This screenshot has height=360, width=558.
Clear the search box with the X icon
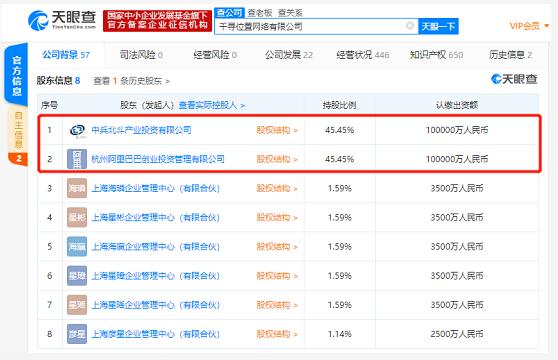point(410,26)
